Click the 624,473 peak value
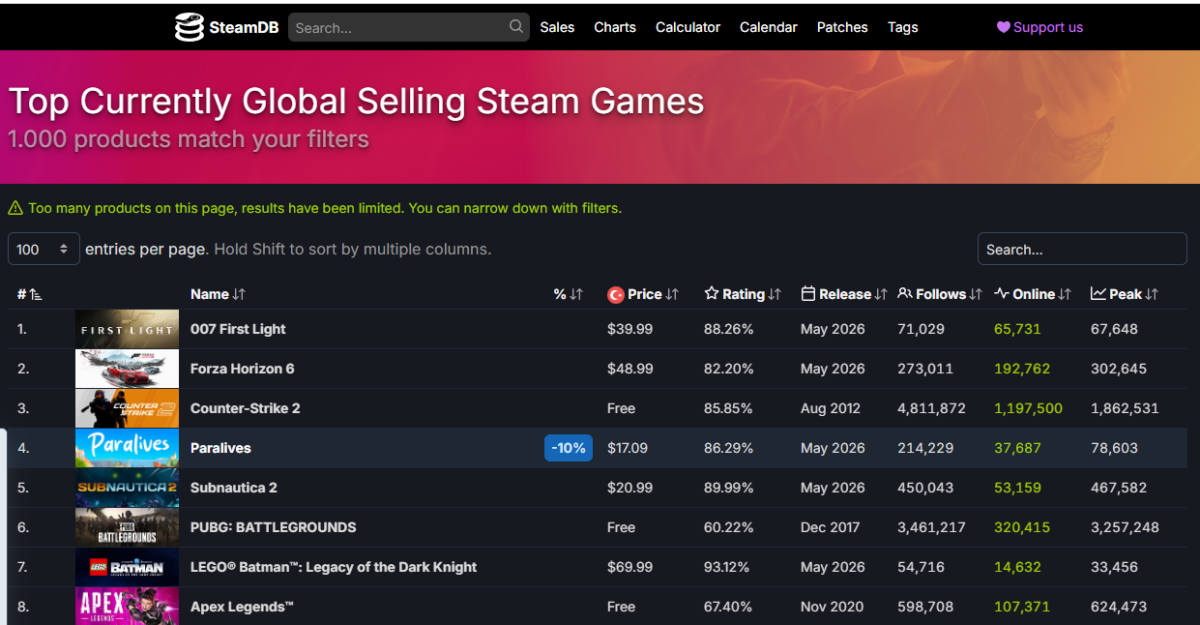 1119,606
